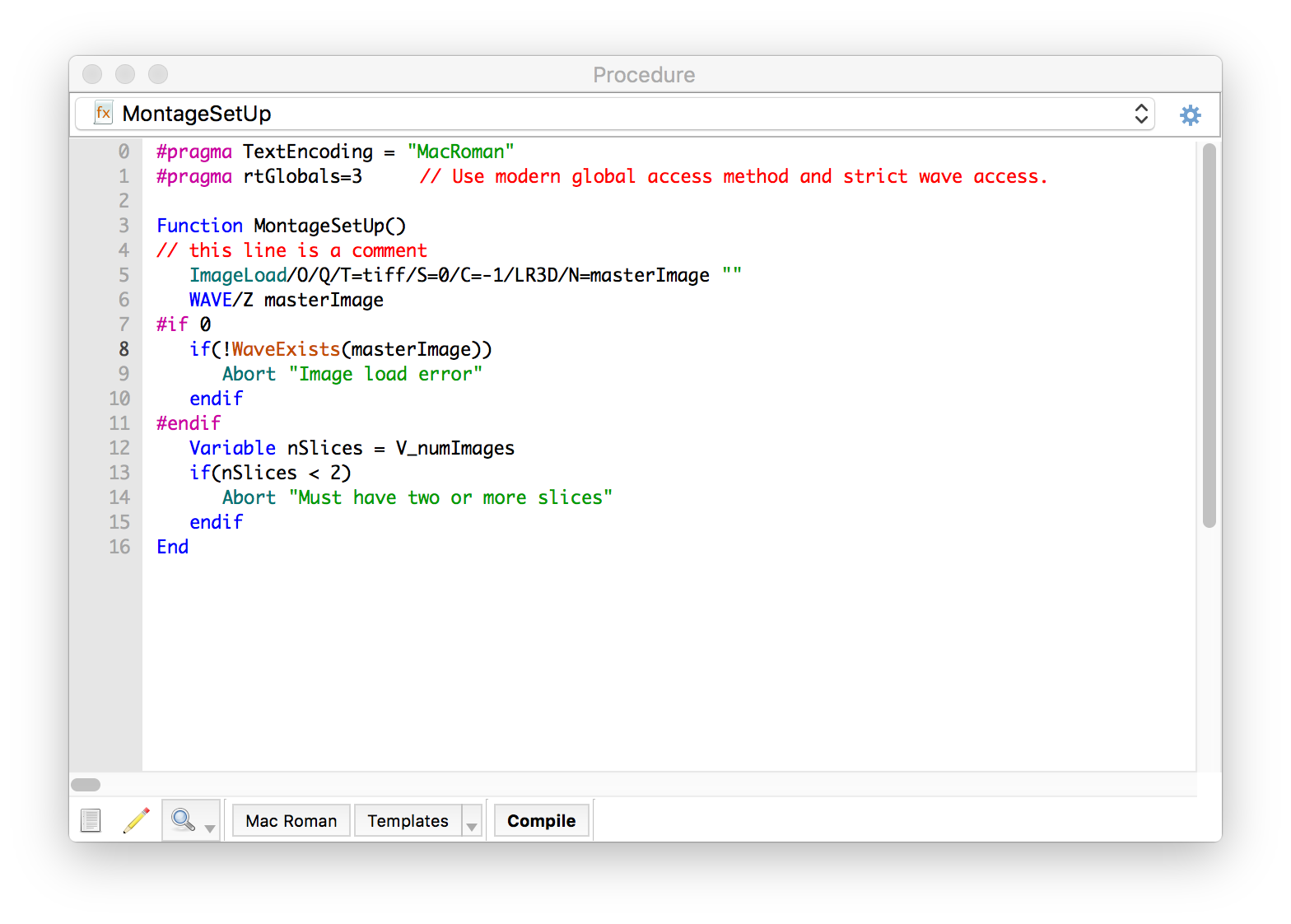Click the '"MacRoman"' string literal

460,152
